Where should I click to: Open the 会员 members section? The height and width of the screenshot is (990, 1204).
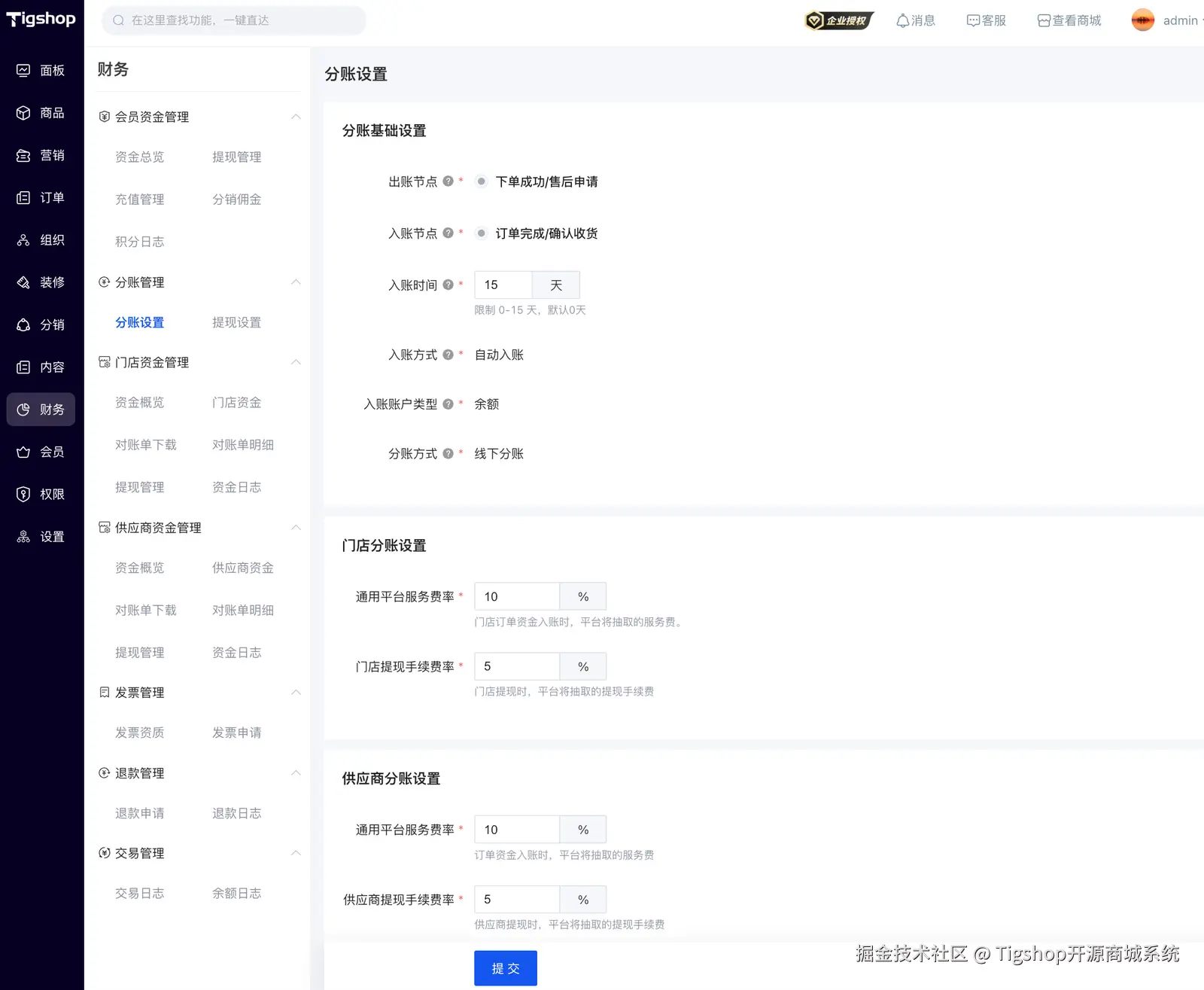point(41,452)
